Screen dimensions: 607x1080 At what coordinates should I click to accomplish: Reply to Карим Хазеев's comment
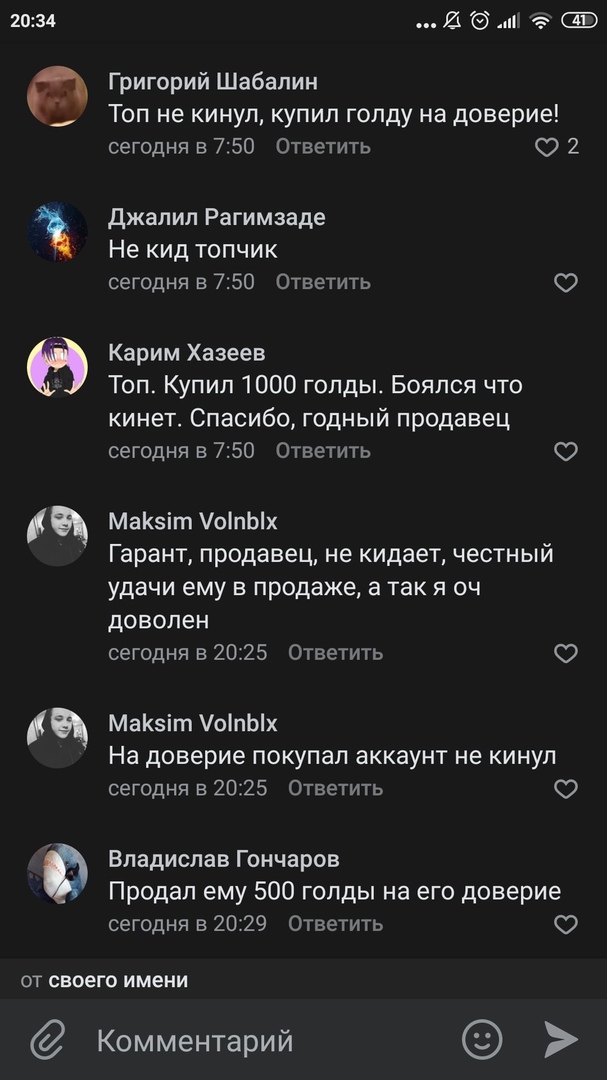point(323,451)
